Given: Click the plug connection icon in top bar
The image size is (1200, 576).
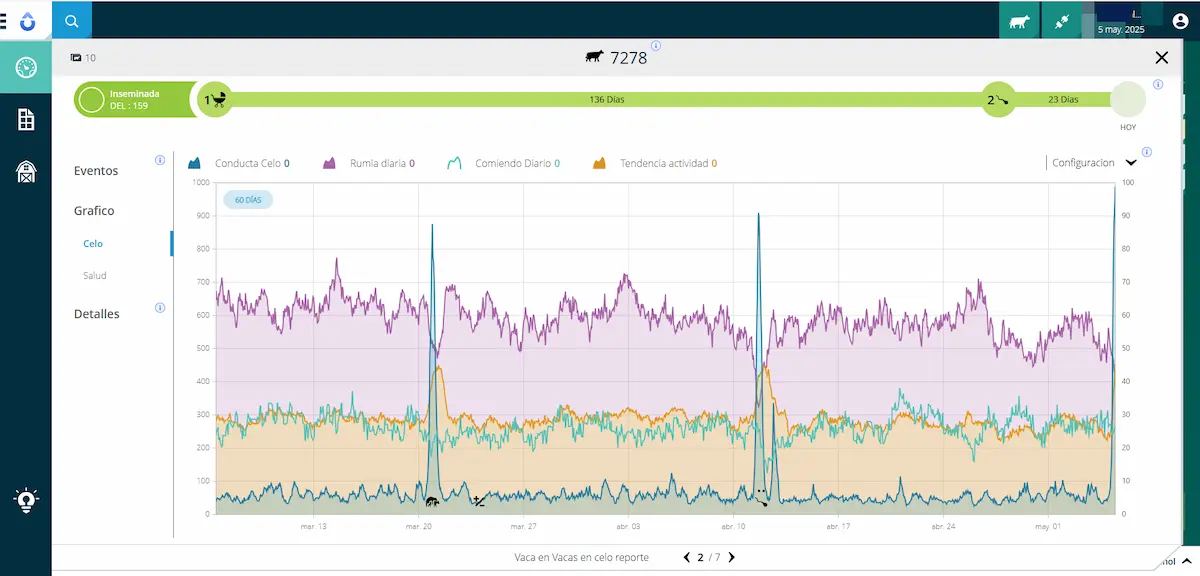Looking at the screenshot, I should [1061, 21].
